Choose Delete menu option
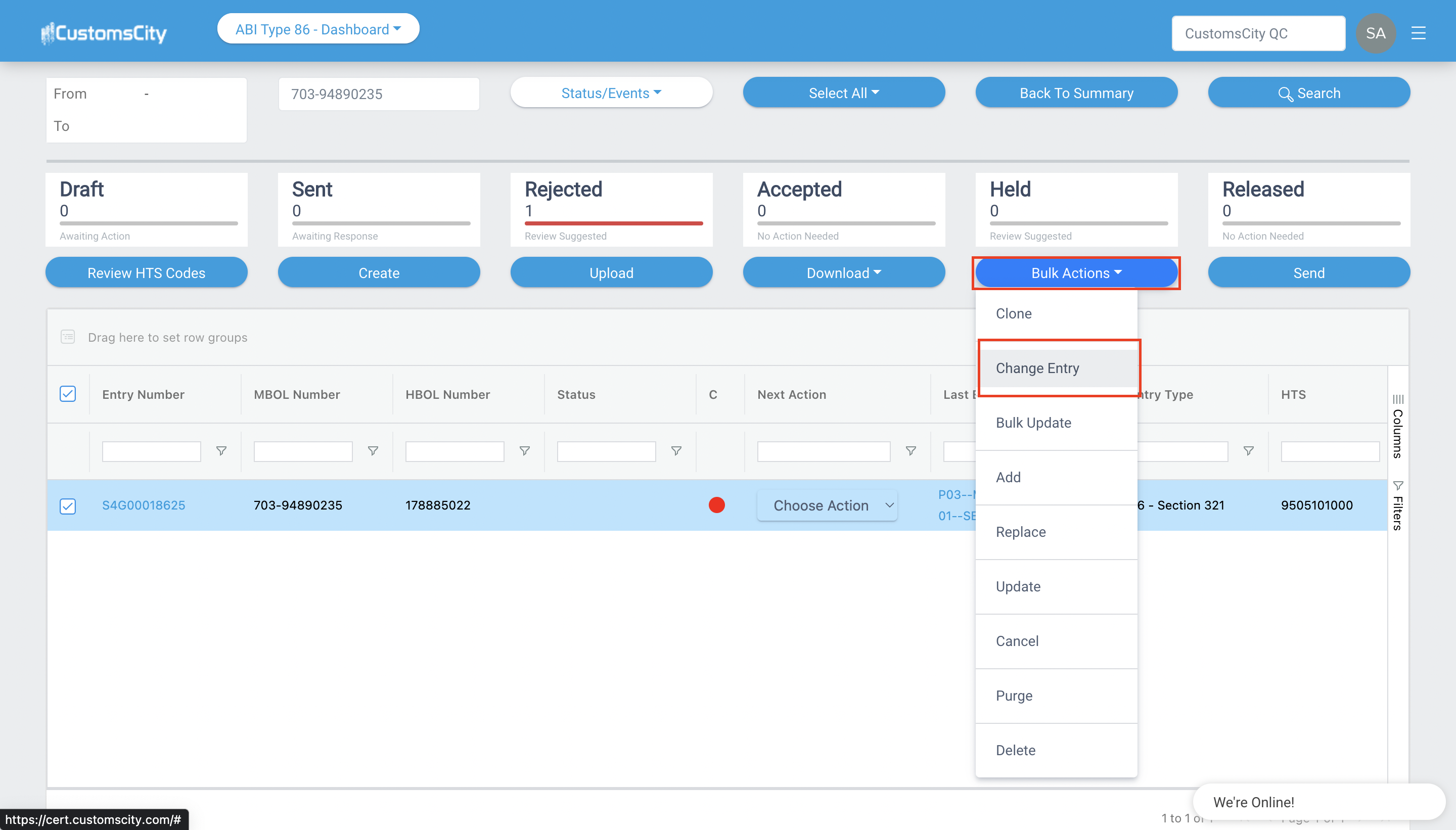Image resolution: width=1456 pixels, height=830 pixels. [x=1057, y=750]
